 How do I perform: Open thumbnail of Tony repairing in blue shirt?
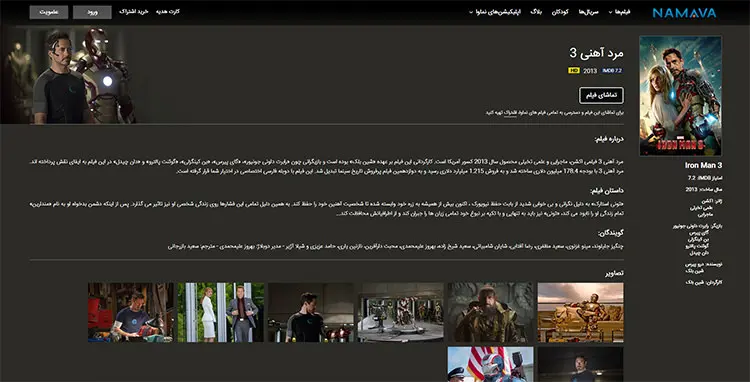click(131, 312)
